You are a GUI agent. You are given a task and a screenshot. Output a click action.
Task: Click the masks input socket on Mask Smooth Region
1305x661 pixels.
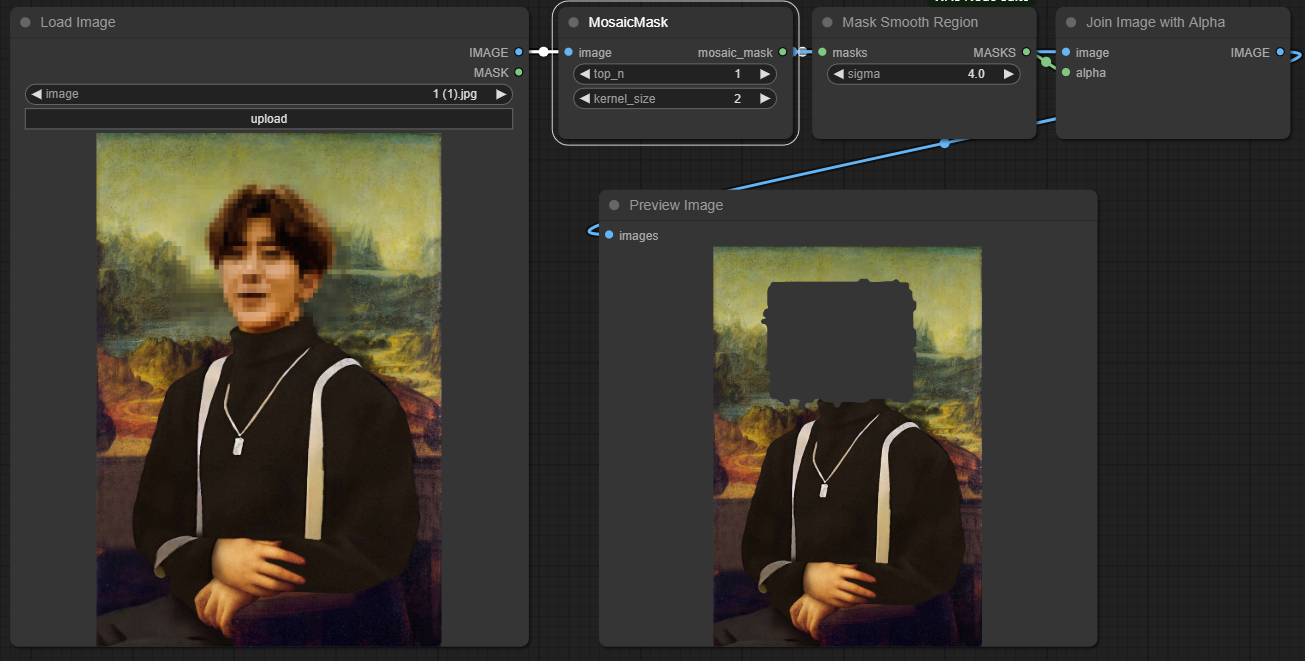[822, 52]
